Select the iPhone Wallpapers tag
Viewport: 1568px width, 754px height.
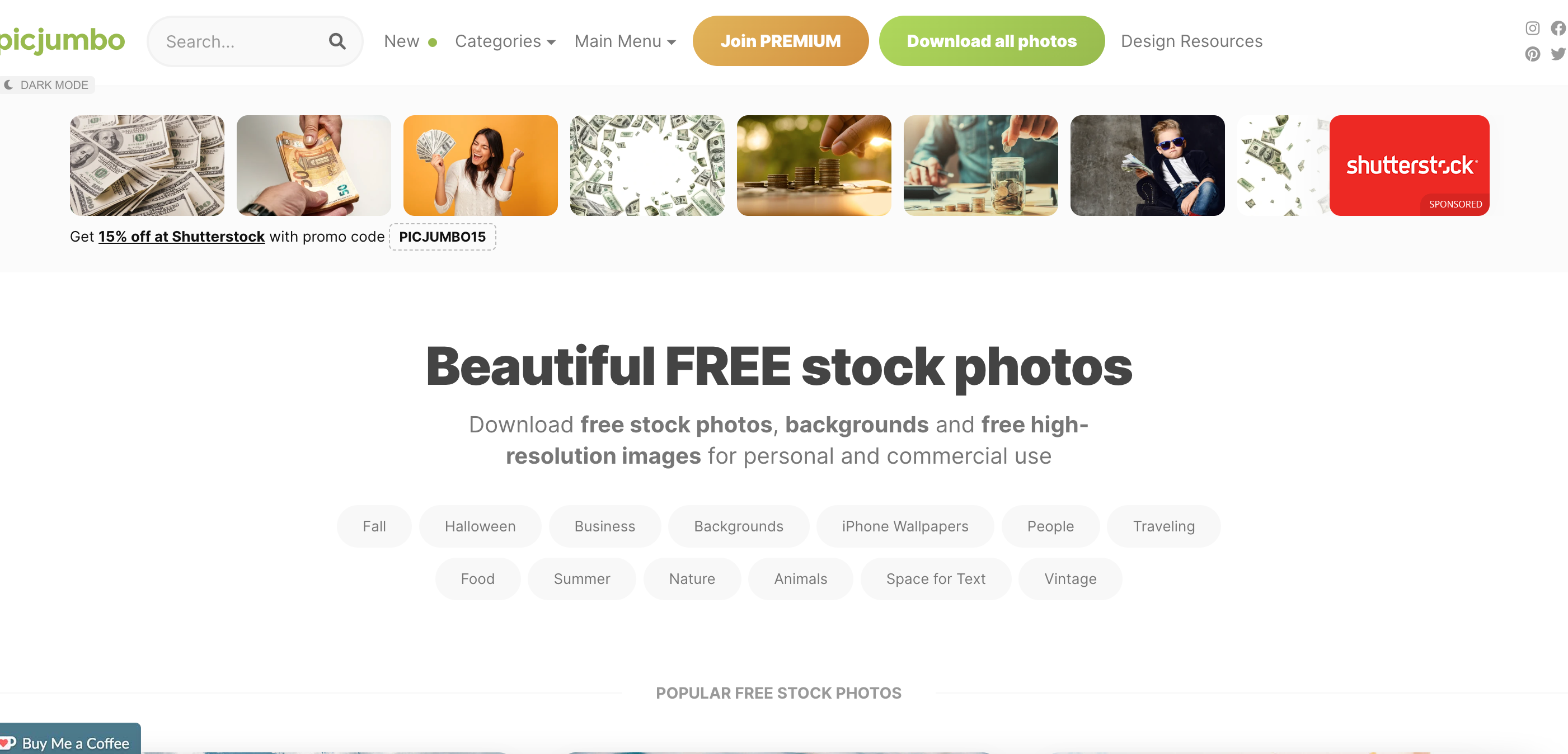[x=904, y=526]
